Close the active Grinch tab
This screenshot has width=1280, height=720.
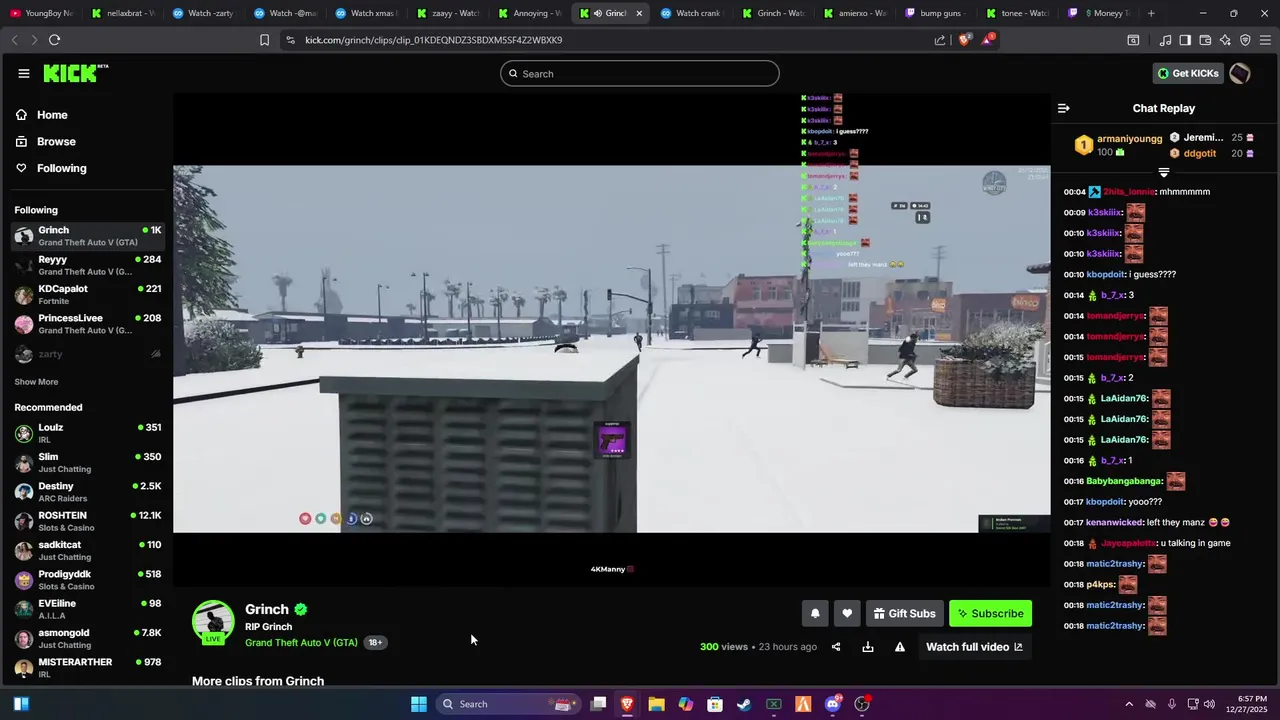[639, 13]
